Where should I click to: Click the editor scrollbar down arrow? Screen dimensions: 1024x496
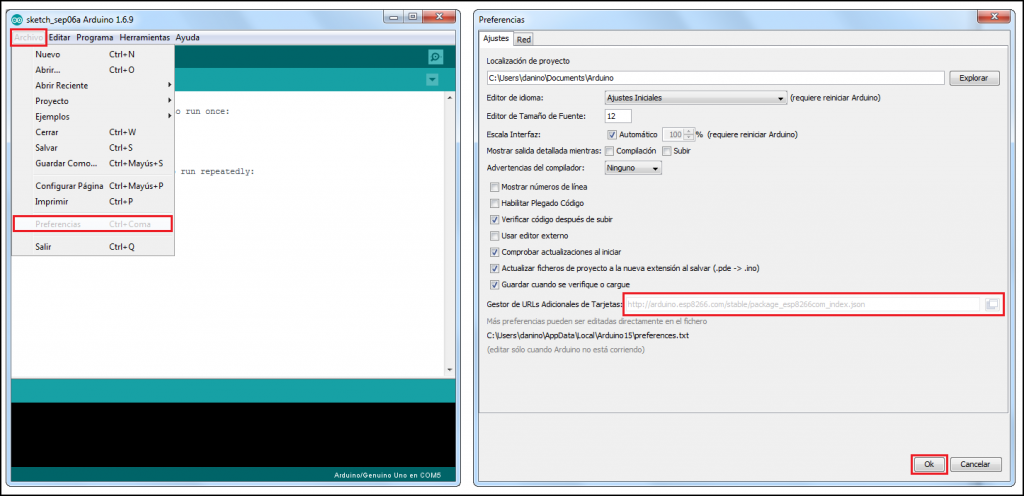(x=449, y=370)
